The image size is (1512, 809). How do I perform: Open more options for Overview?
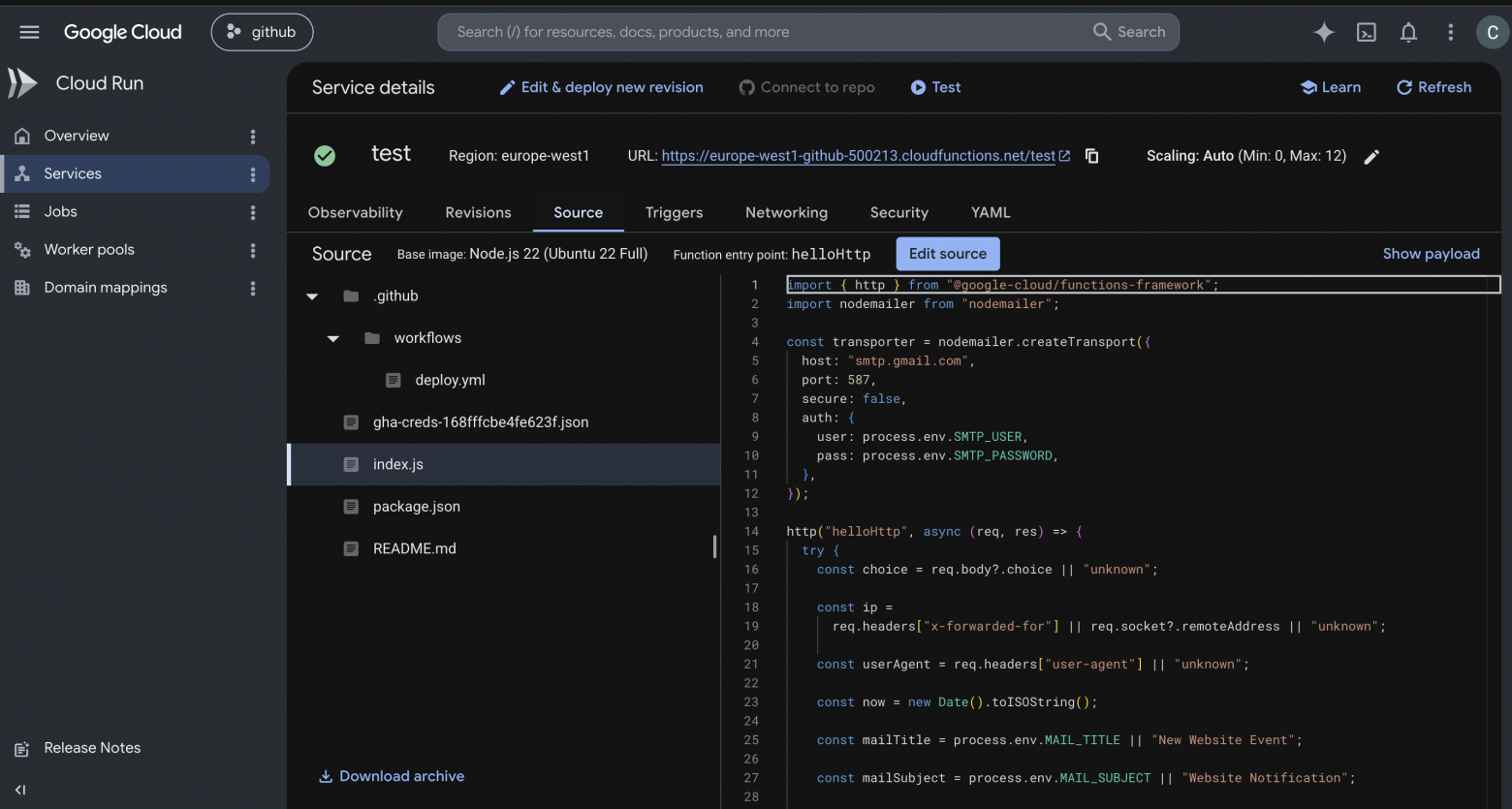coord(253,137)
